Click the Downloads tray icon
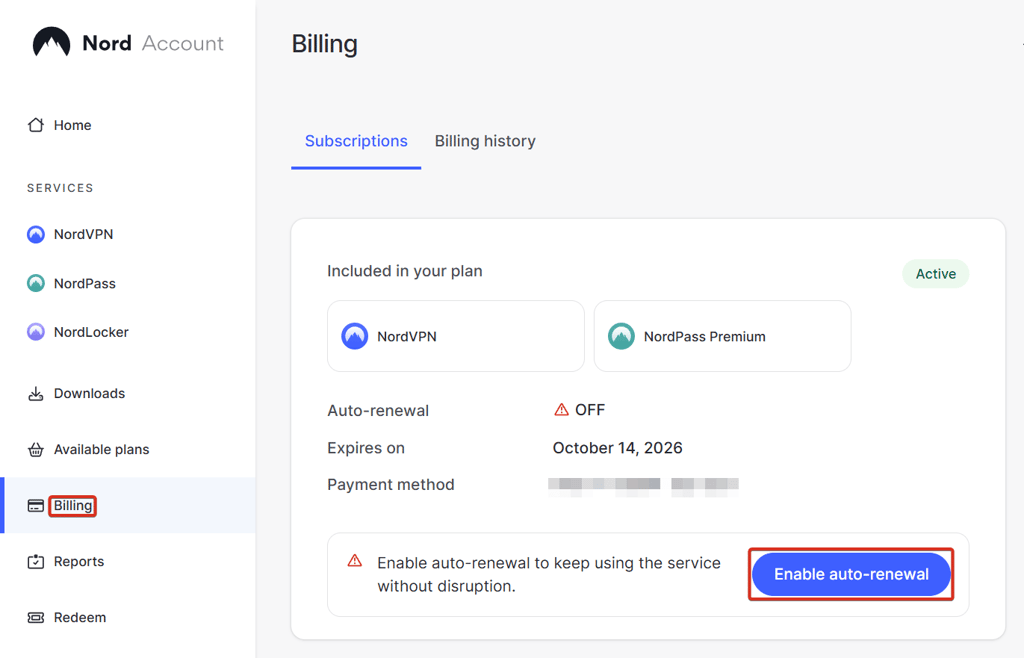The height and width of the screenshot is (658, 1024). tap(36, 394)
